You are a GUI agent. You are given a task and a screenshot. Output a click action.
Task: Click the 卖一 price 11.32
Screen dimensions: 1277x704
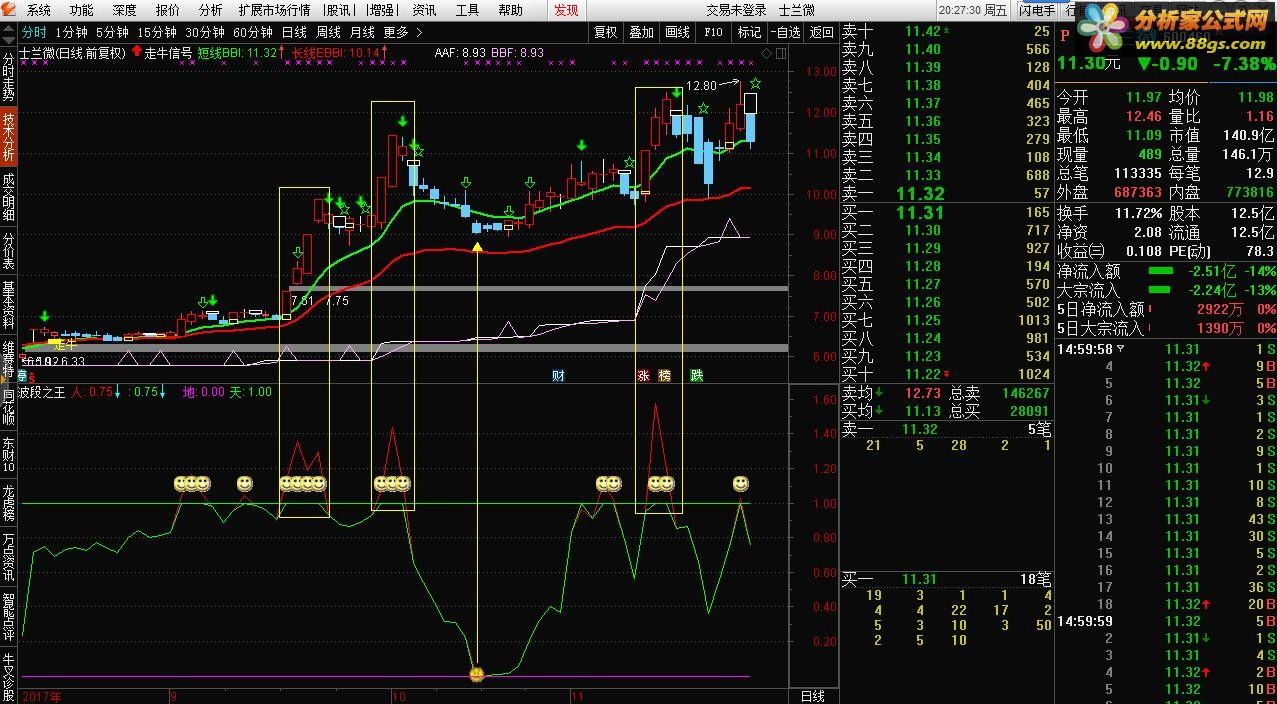[920, 194]
